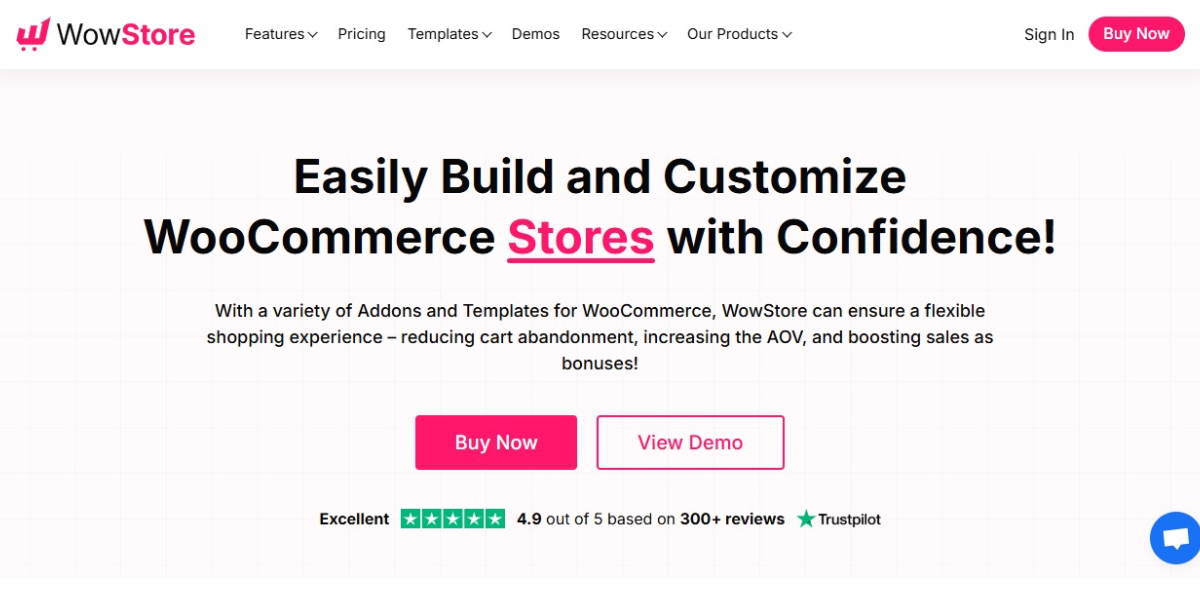
Task: Open the View Demo button
Action: tap(690, 442)
